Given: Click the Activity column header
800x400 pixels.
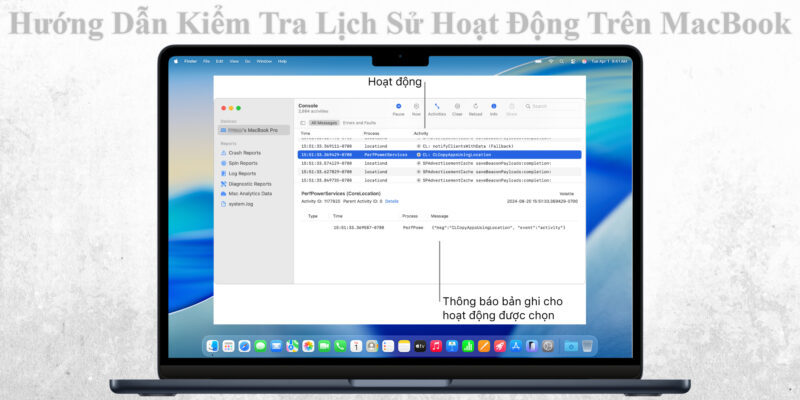Looking at the screenshot, I should coord(421,133).
